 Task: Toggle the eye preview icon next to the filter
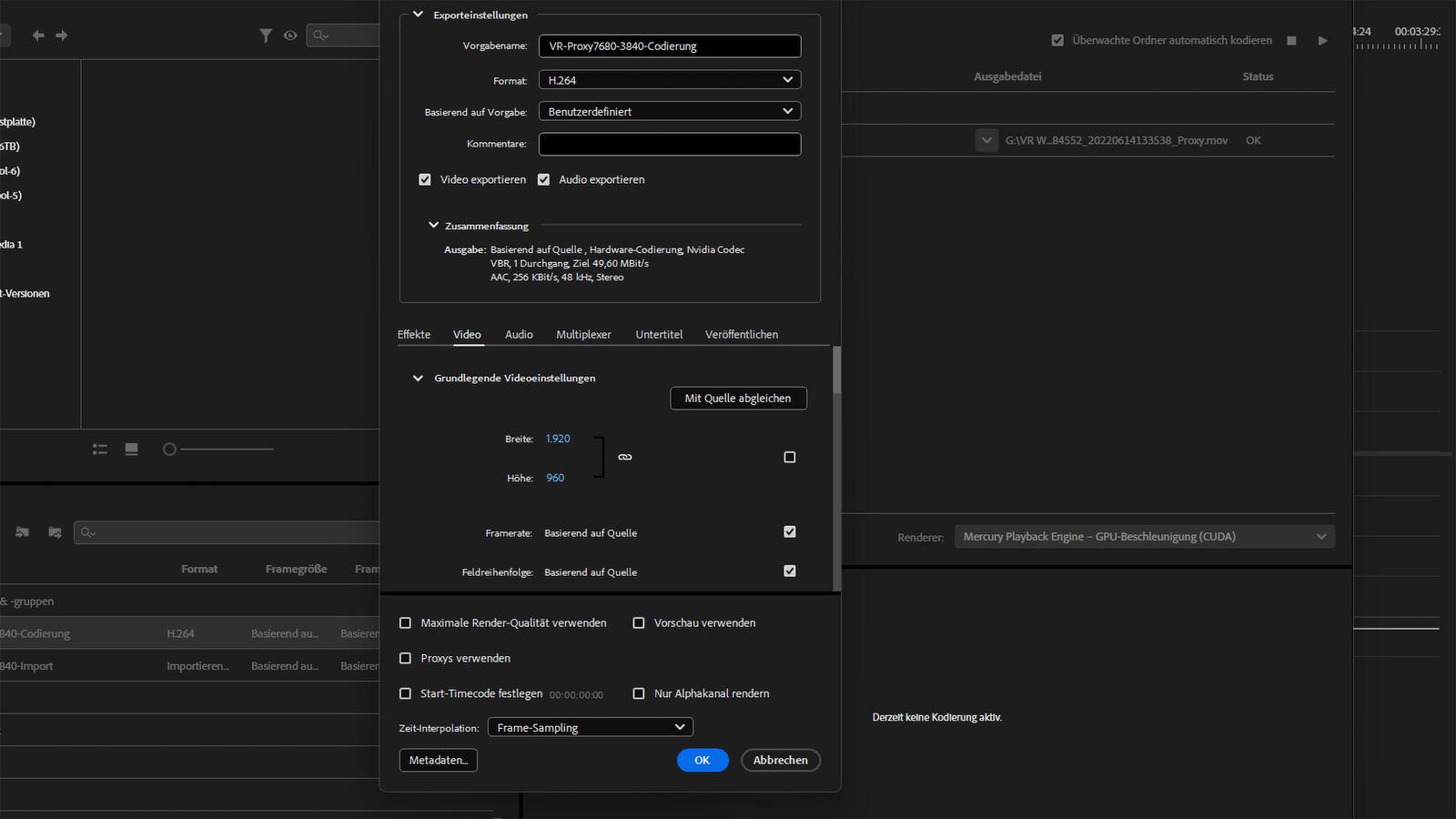(x=290, y=35)
